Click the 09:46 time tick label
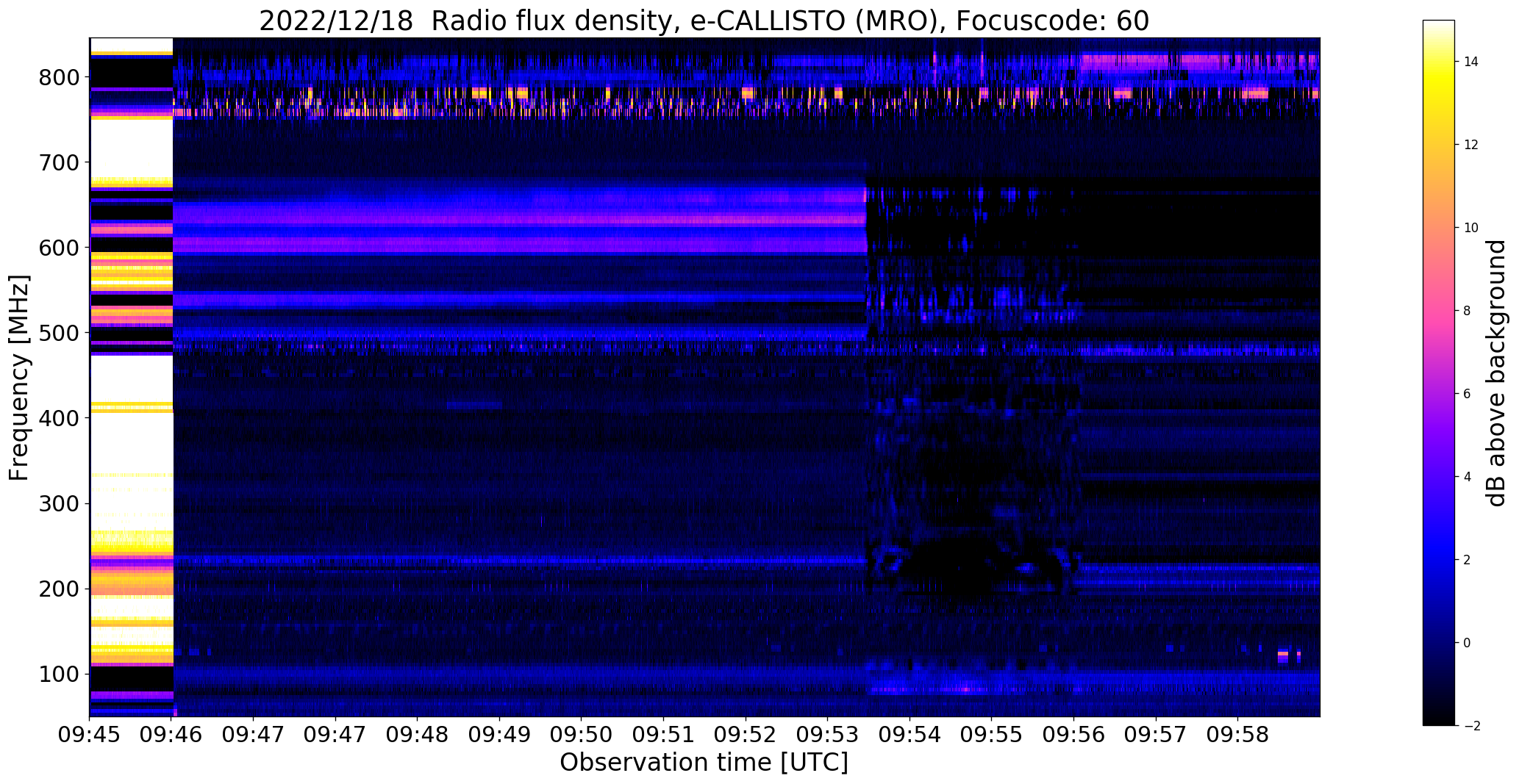This screenshot has width=1519, height=784. point(171,736)
